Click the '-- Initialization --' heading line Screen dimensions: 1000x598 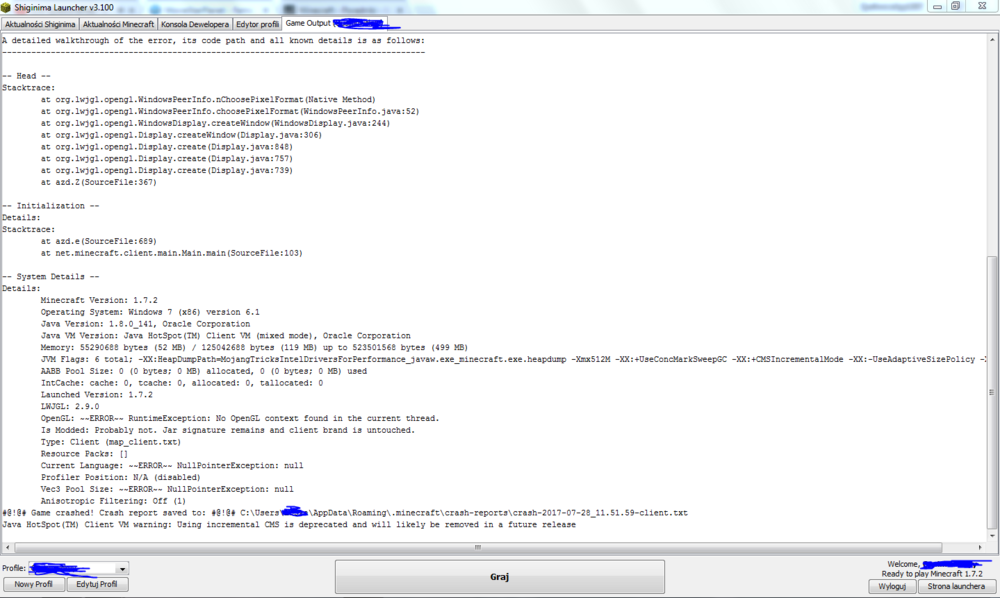(51, 206)
